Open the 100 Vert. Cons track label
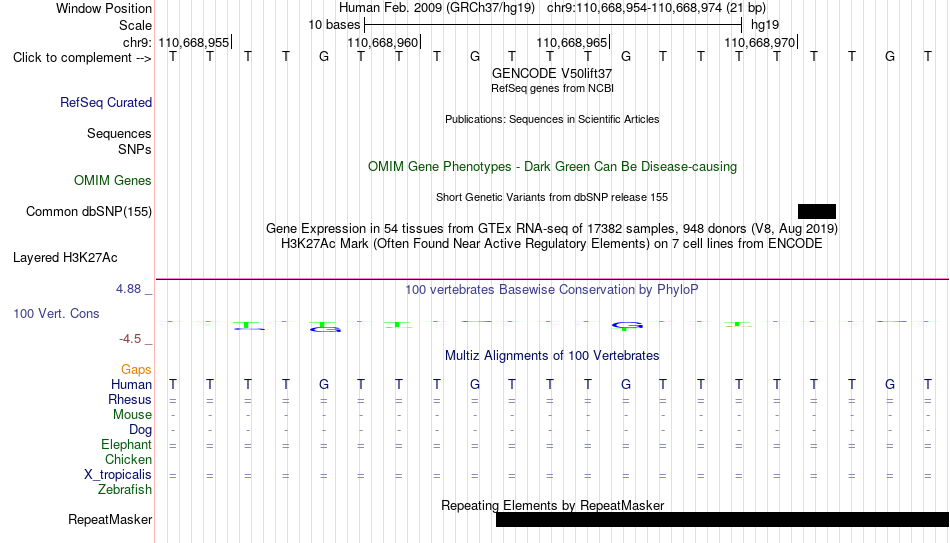The height and width of the screenshot is (543, 950). pyautogui.click(x=56, y=313)
